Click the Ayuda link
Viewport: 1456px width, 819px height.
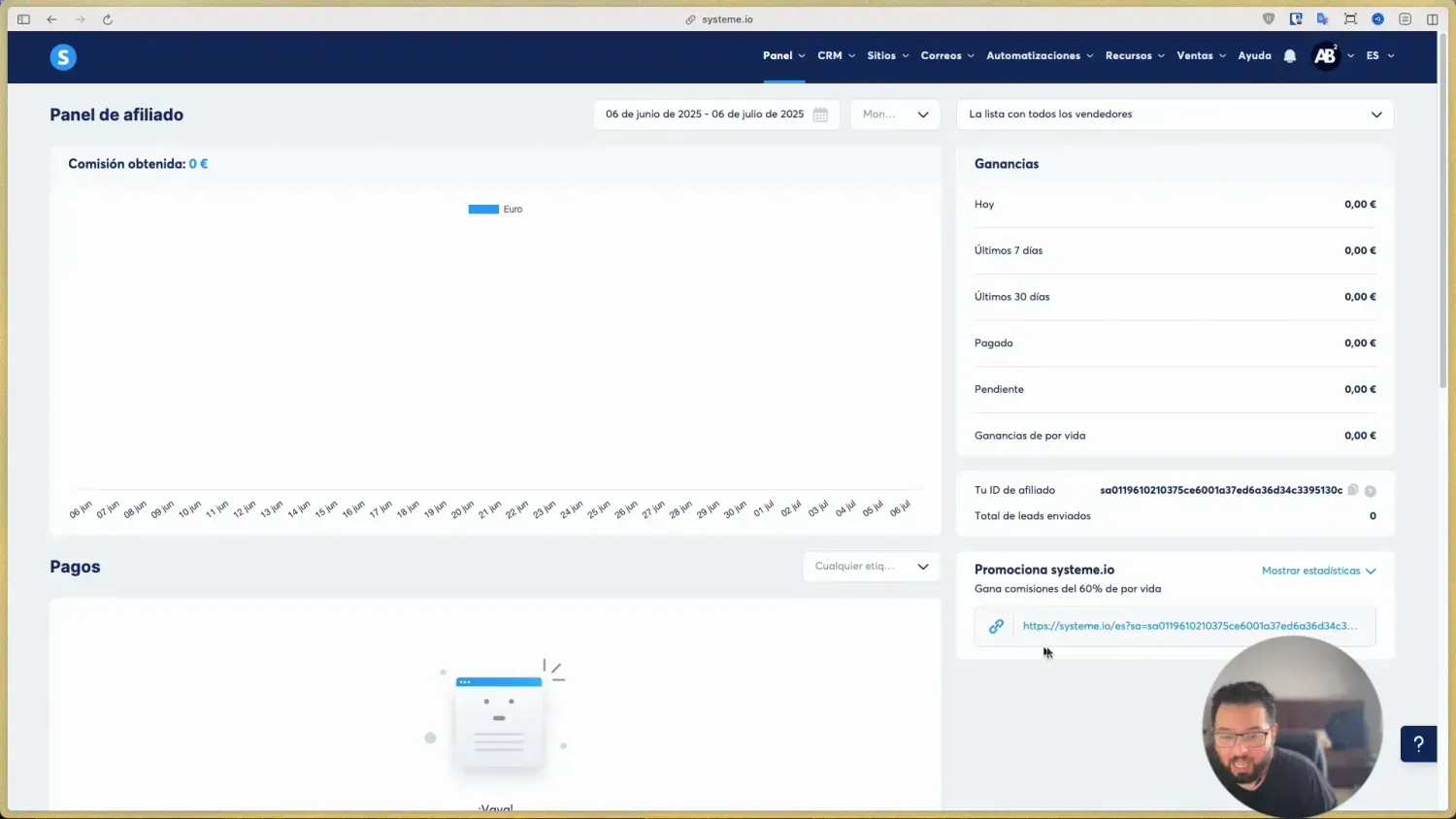click(x=1254, y=56)
